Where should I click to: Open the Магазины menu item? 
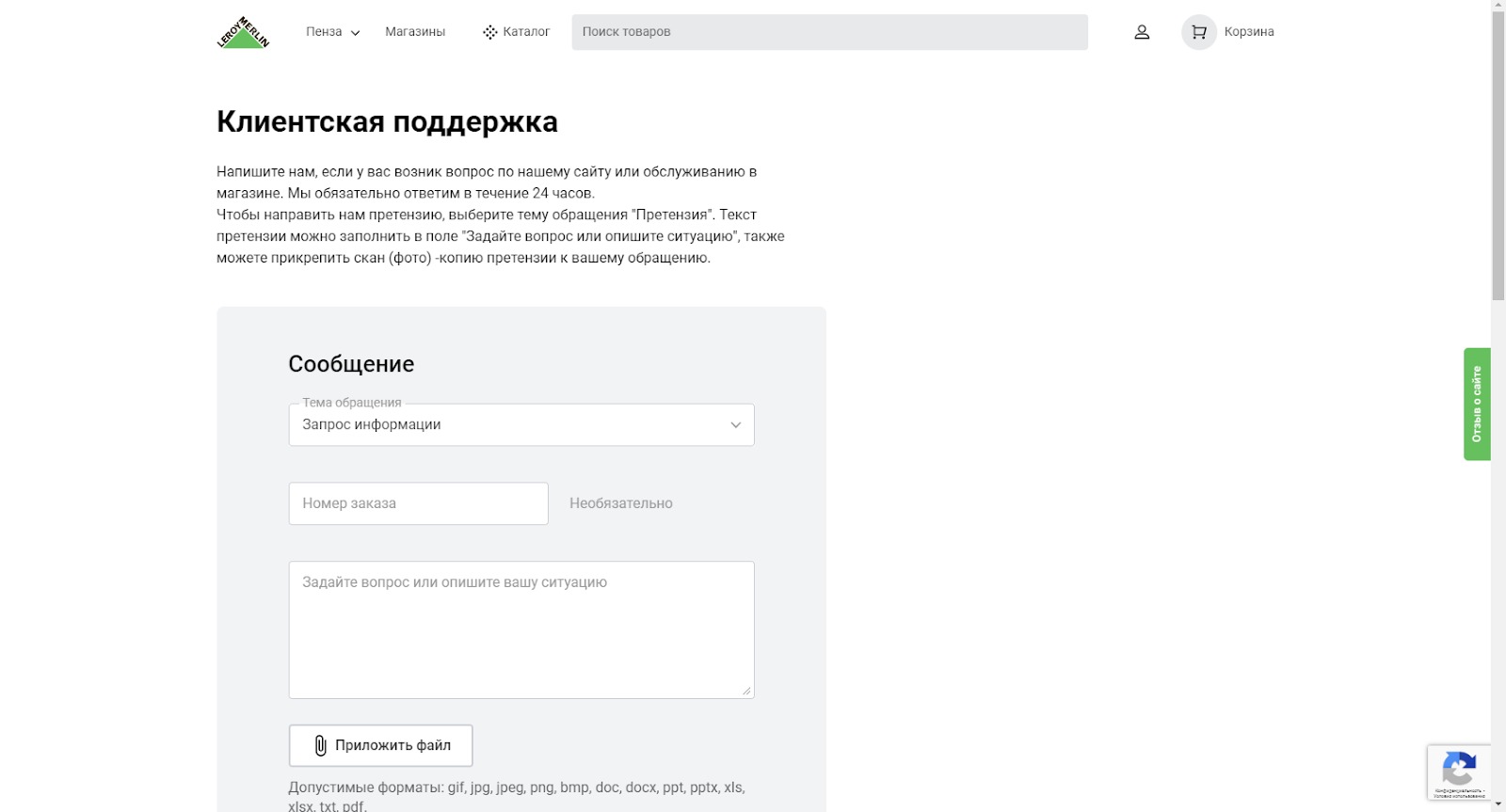tap(415, 32)
